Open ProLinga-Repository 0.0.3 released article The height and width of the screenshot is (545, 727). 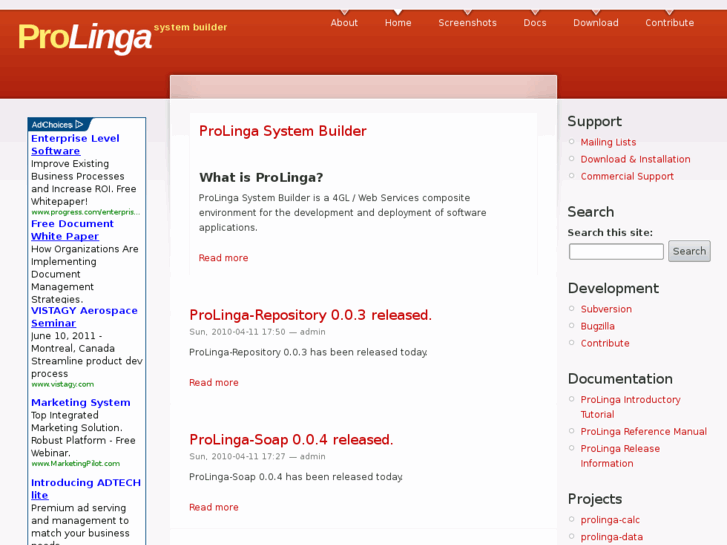[x=310, y=315]
